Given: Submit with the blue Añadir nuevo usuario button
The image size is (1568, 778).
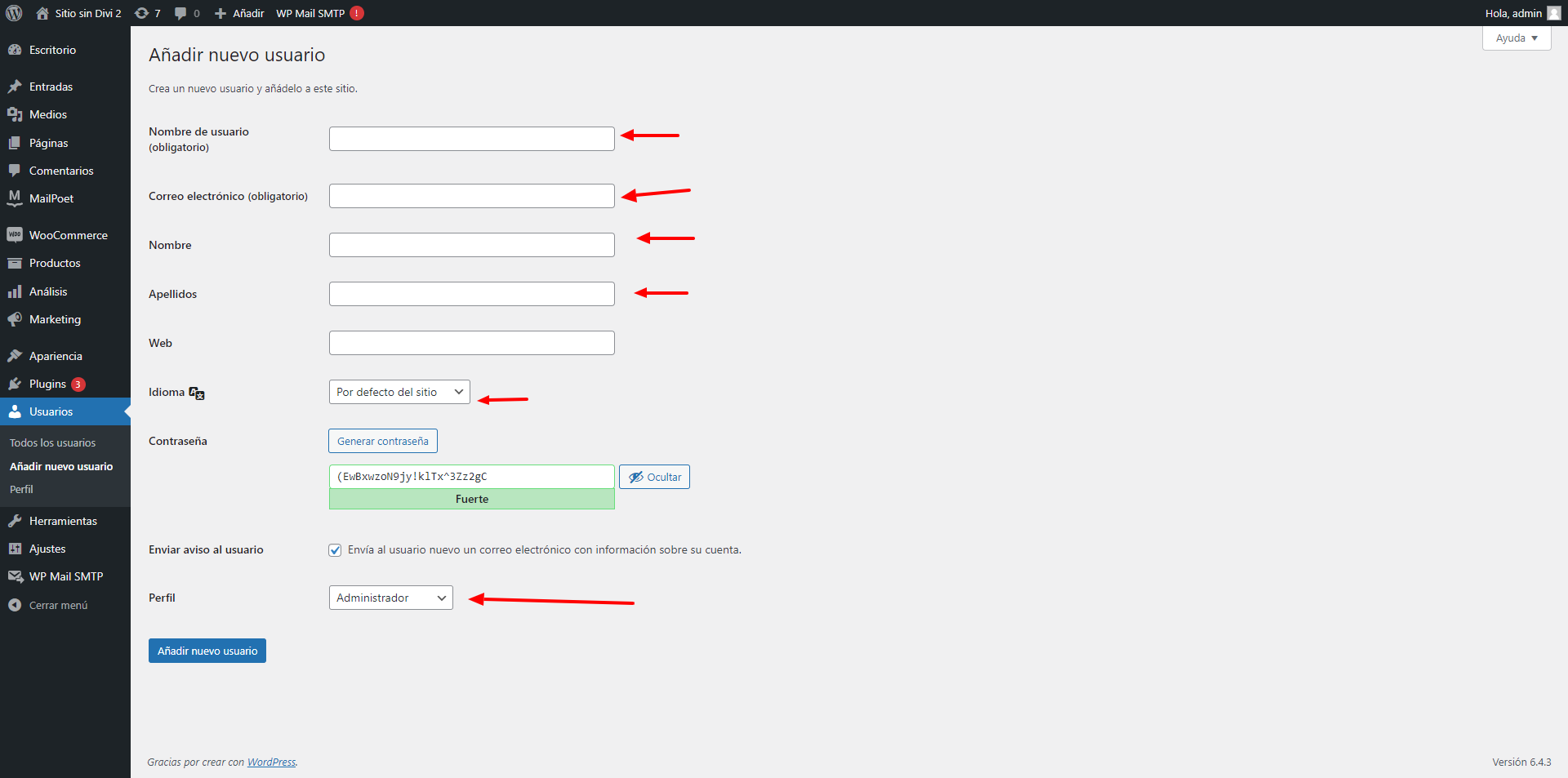Looking at the screenshot, I should pyautogui.click(x=207, y=651).
